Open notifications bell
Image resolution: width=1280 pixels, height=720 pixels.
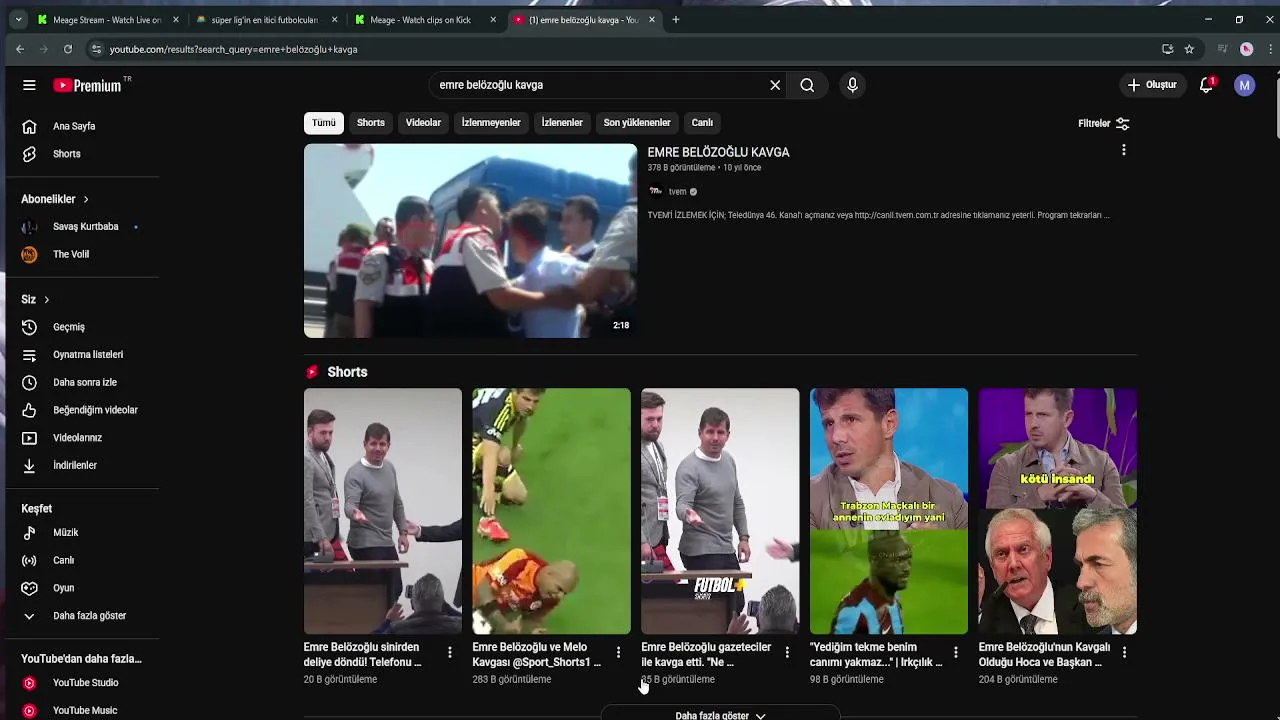coord(1206,85)
